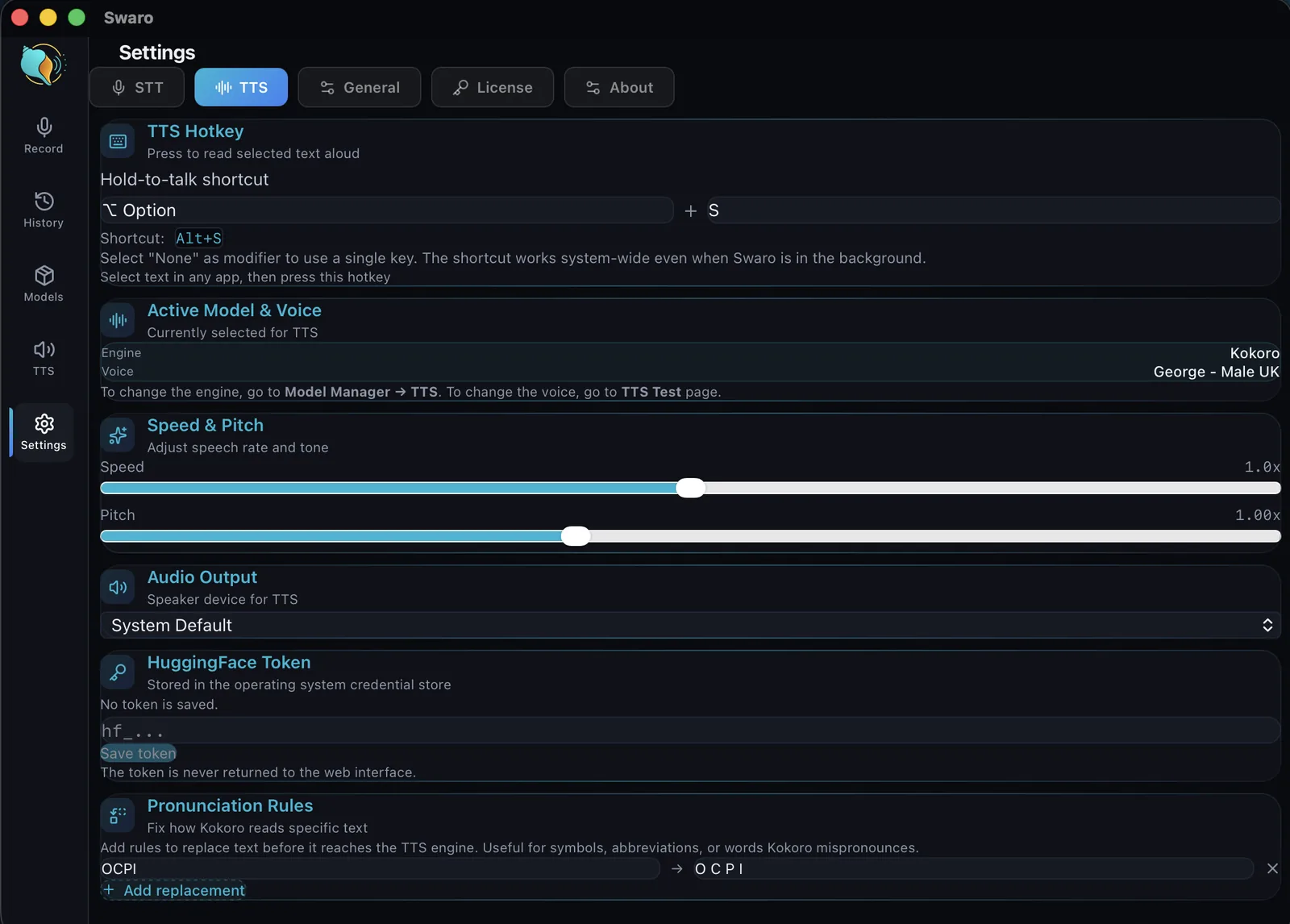Open the History page in sidebar
This screenshot has width=1290, height=924.
[44, 210]
